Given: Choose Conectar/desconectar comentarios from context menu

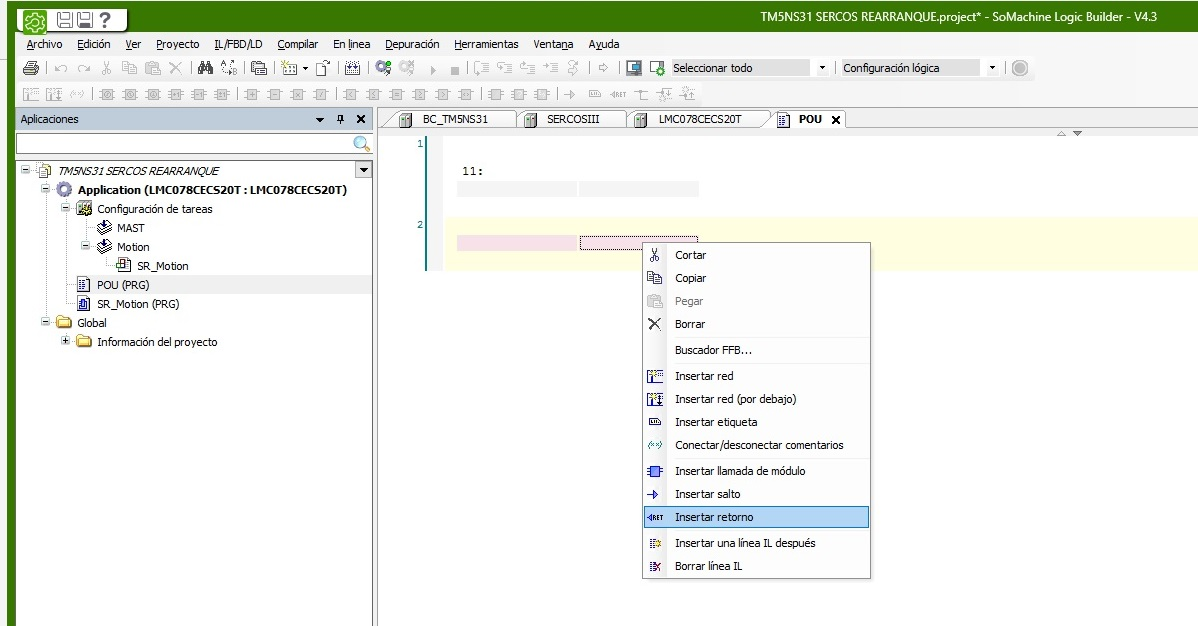Looking at the screenshot, I should [x=756, y=445].
